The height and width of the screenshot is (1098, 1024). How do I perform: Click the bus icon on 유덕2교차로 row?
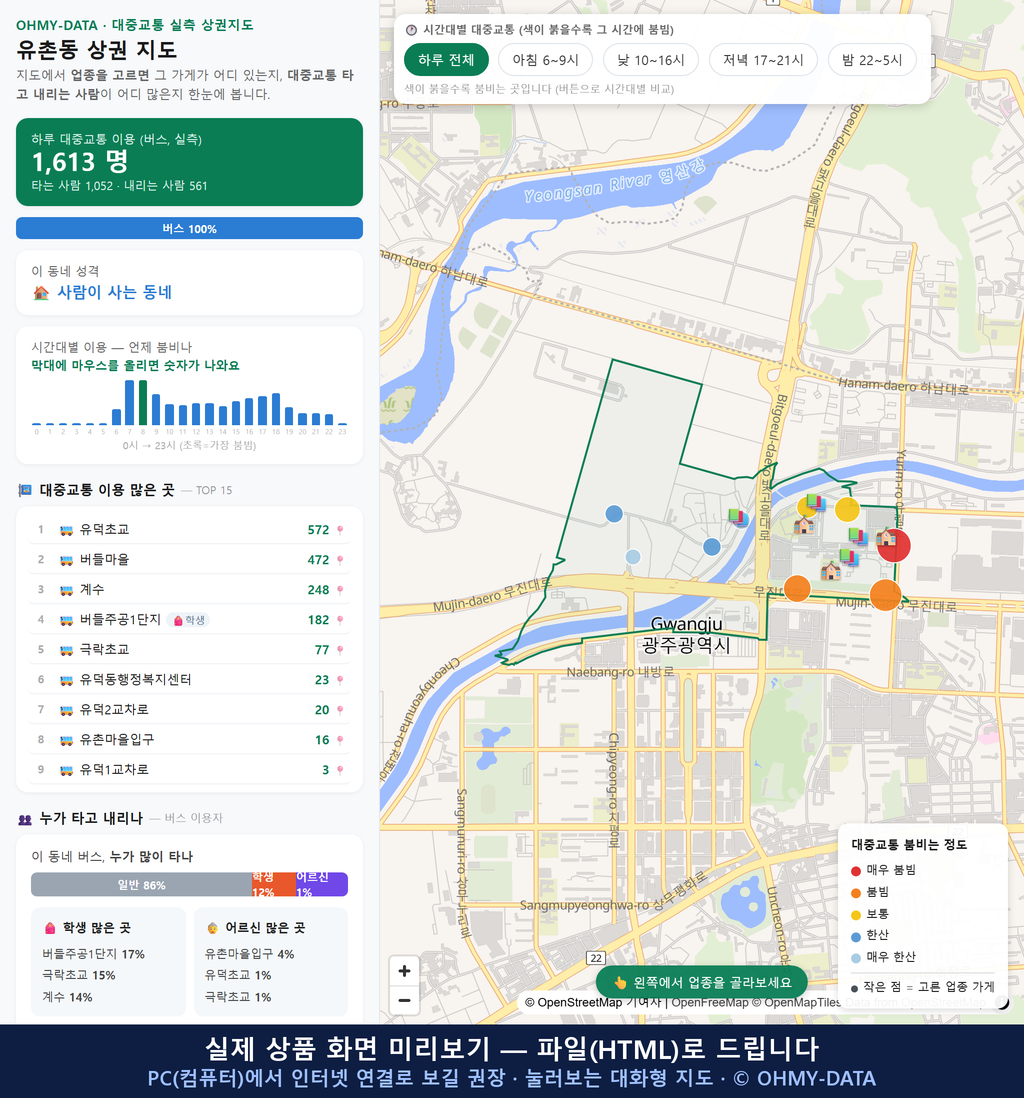tap(67, 710)
